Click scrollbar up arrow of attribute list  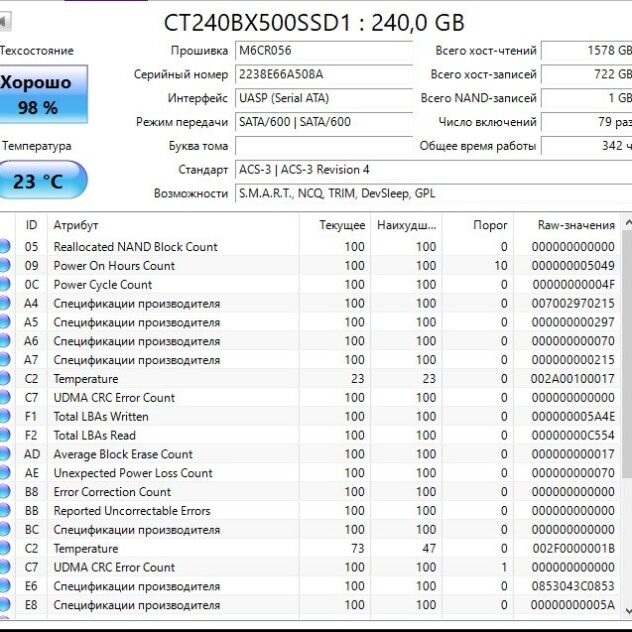[627, 222]
